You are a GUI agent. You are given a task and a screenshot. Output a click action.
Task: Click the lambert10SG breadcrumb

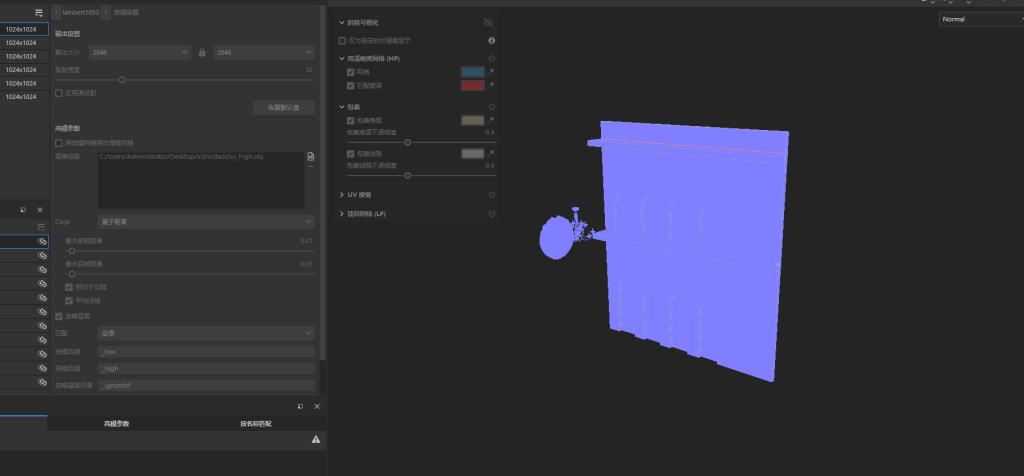pos(81,12)
